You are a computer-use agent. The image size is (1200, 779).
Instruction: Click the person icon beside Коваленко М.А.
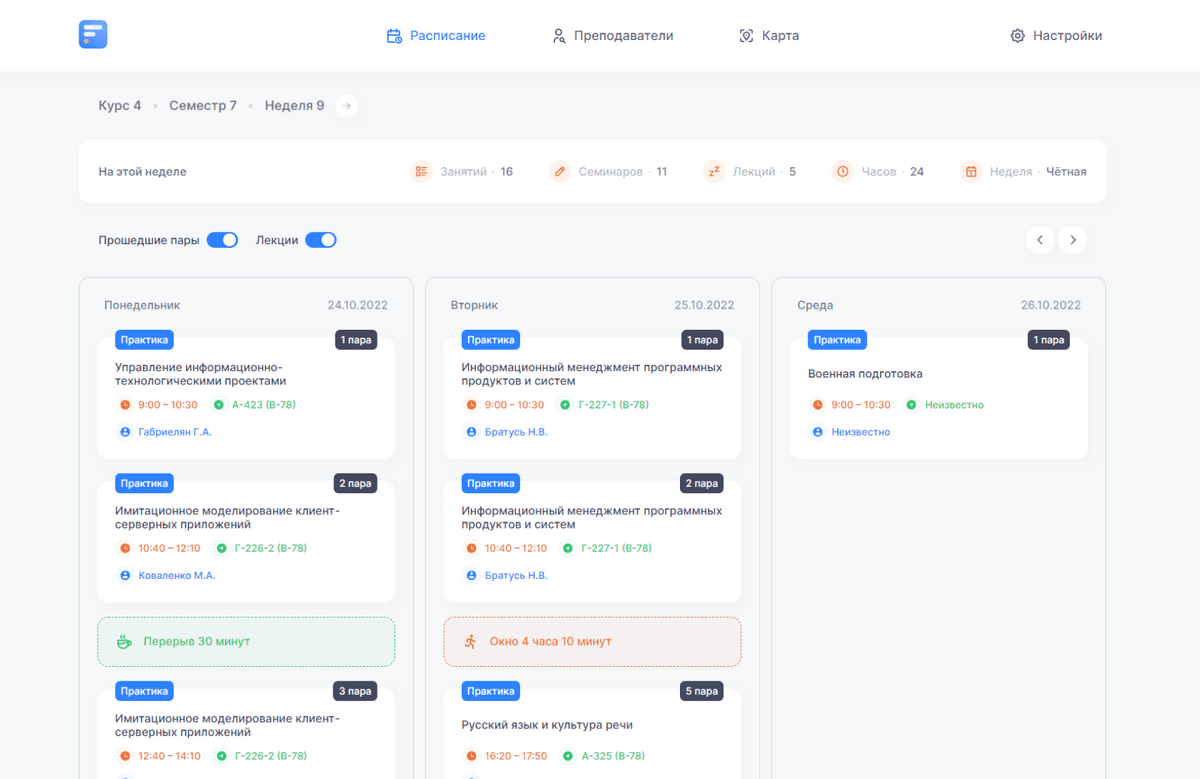coord(125,575)
